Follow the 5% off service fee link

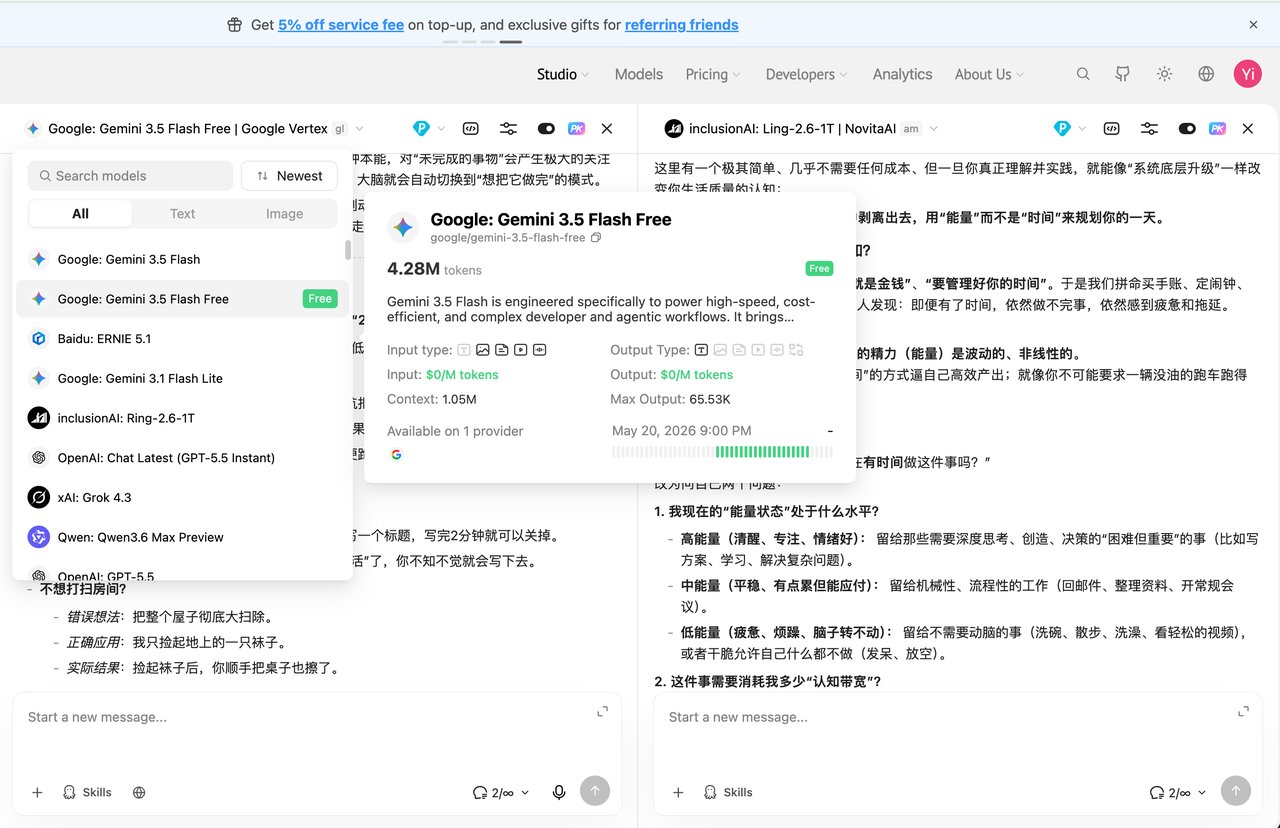(x=341, y=25)
